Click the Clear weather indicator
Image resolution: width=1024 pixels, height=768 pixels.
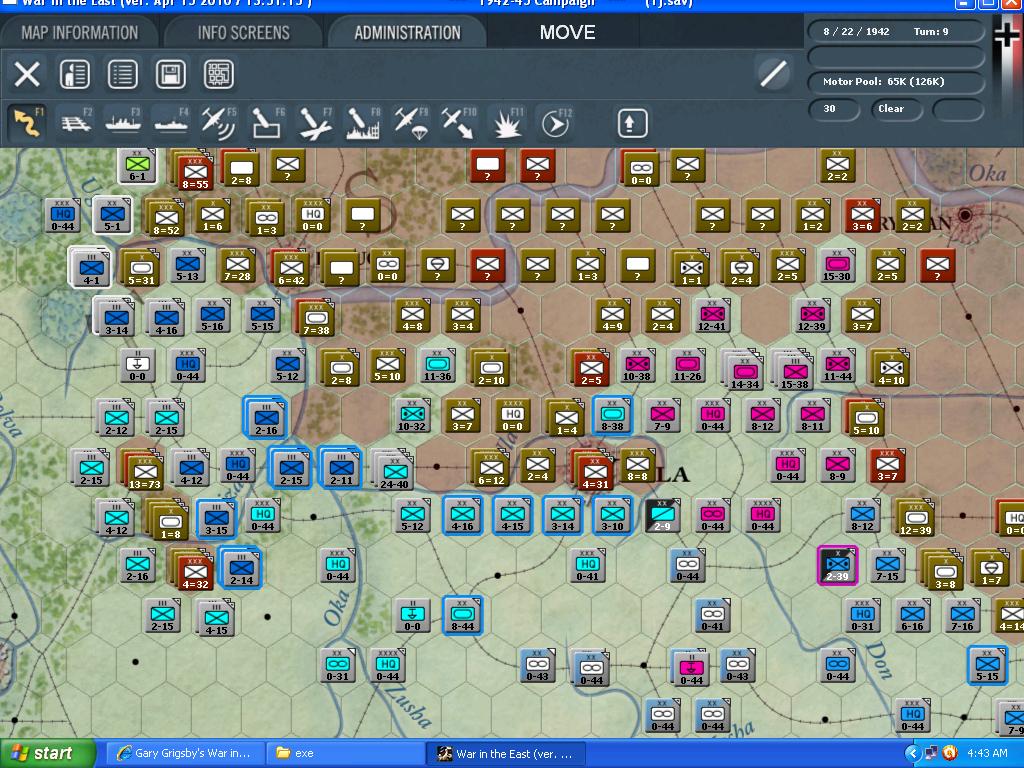pos(897,109)
